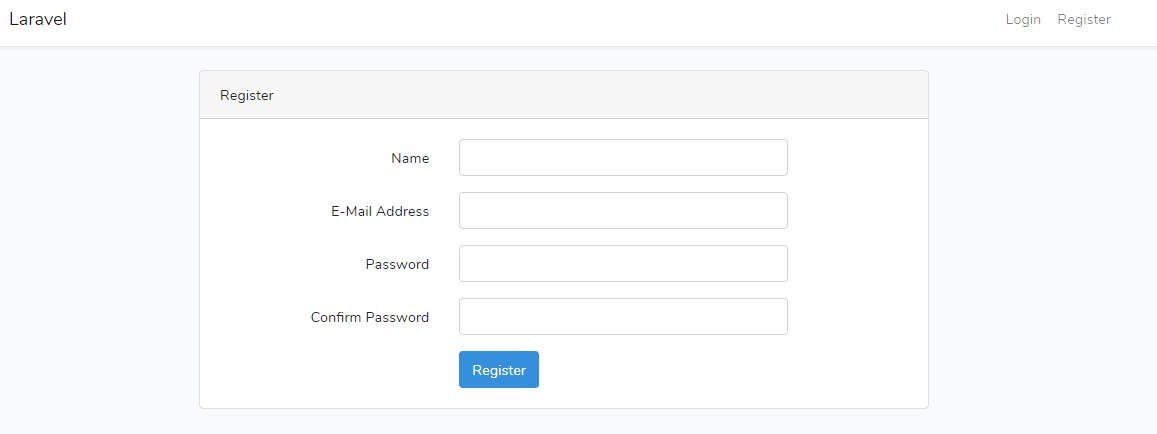Viewport: 1157px width, 434px height.
Task: Open the Login link in navbar
Action: tap(1023, 20)
